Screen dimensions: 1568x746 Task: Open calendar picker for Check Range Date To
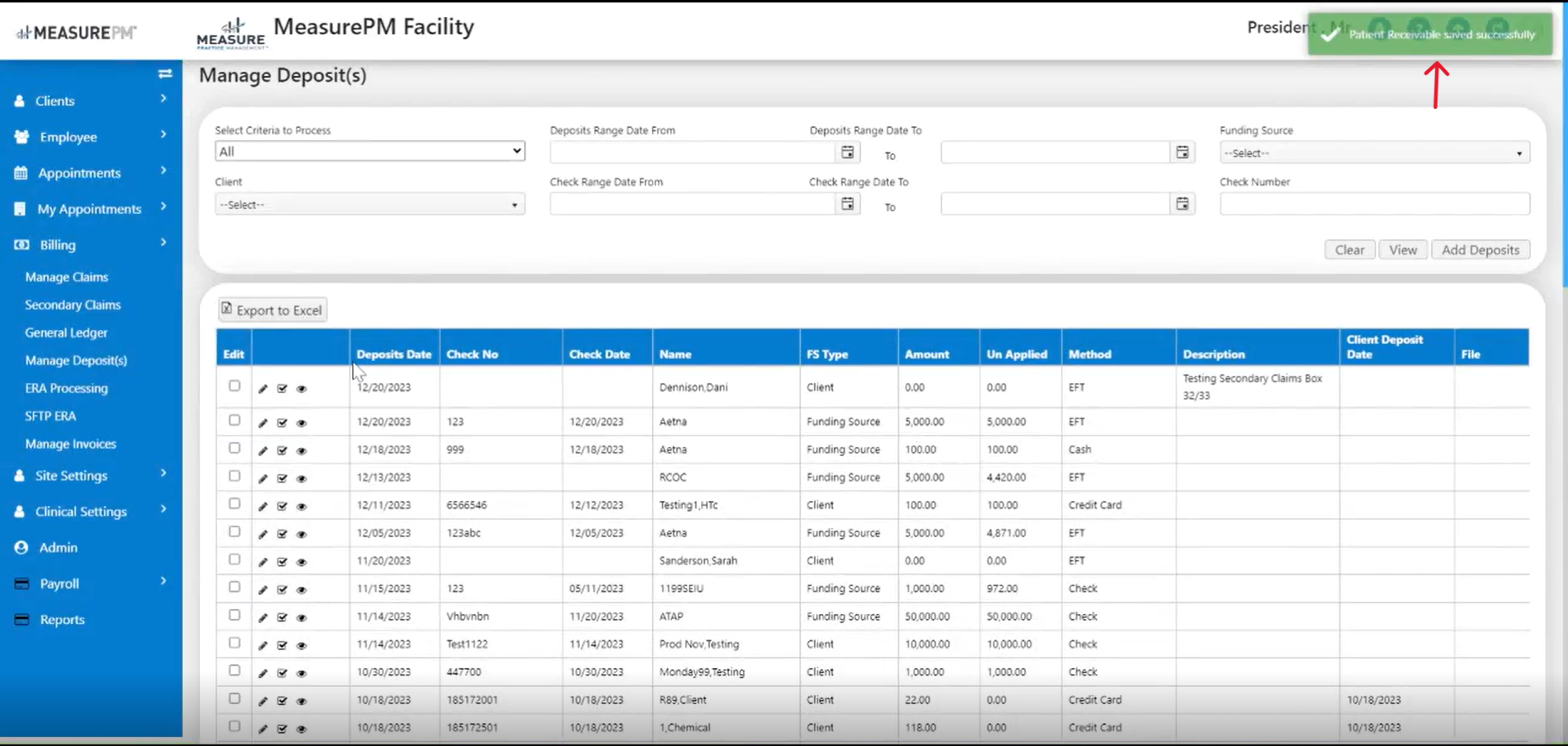1182,204
